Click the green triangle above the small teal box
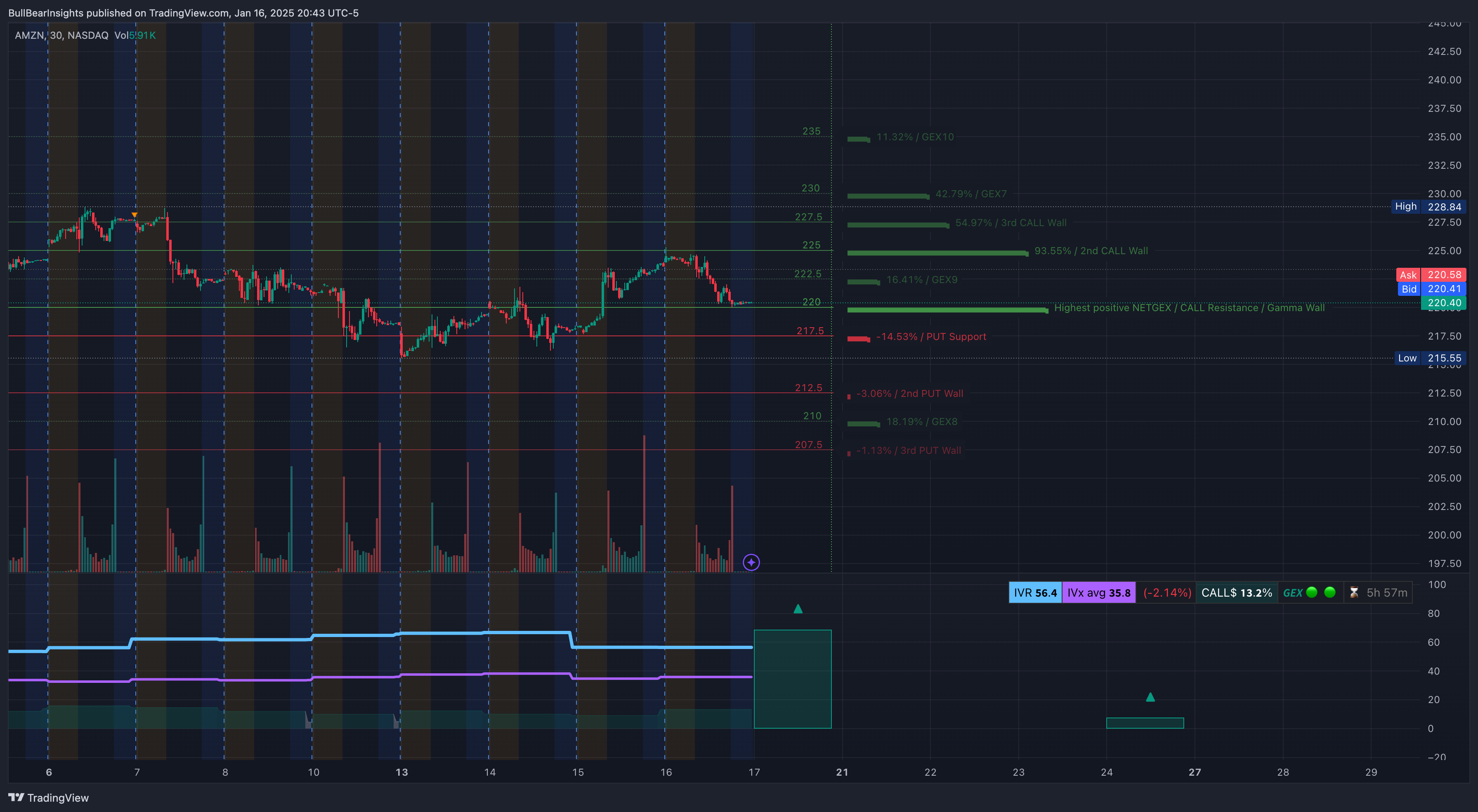Viewport: 1478px width, 812px height. pyautogui.click(x=1150, y=697)
